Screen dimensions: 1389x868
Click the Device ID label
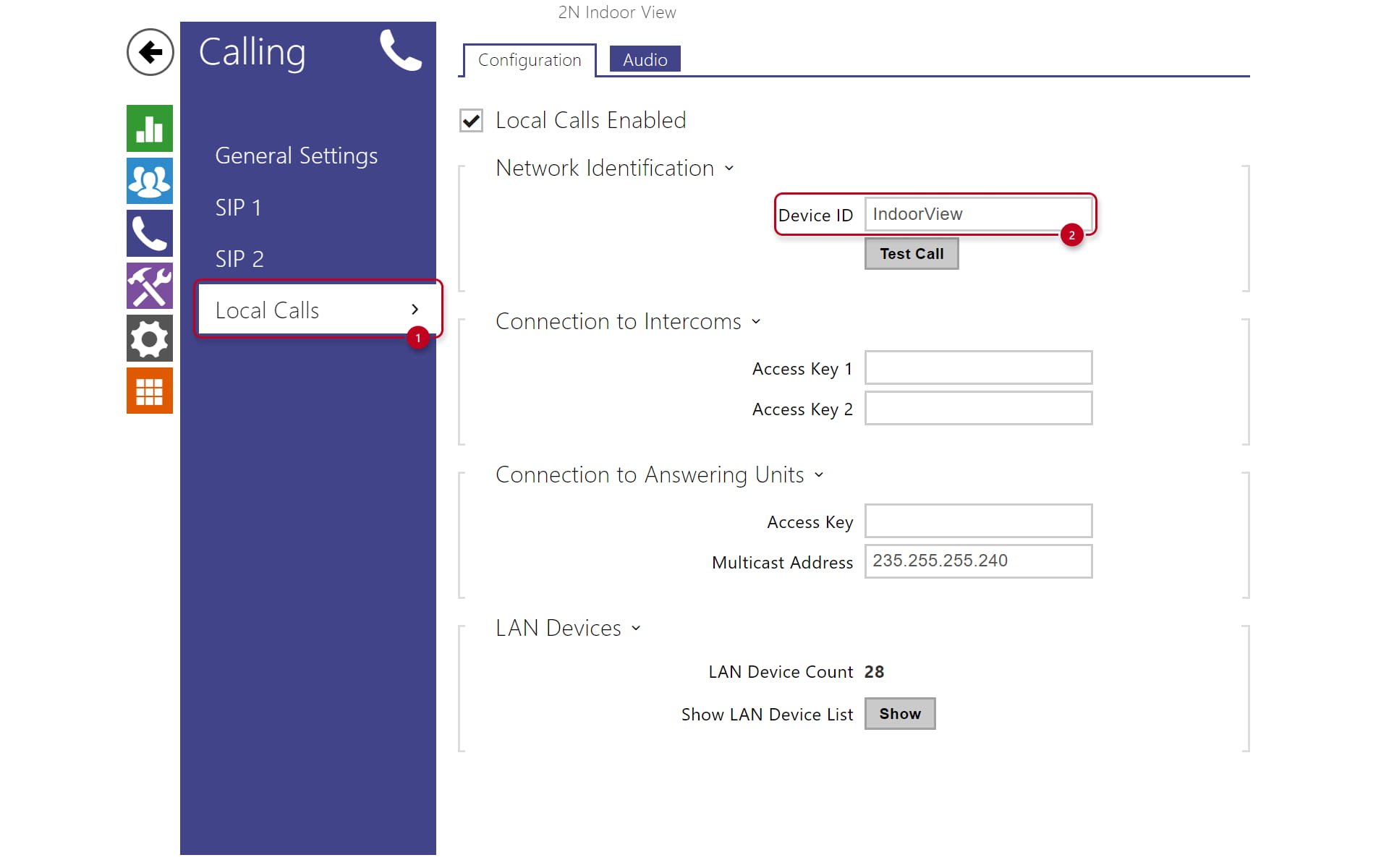pos(815,216)
